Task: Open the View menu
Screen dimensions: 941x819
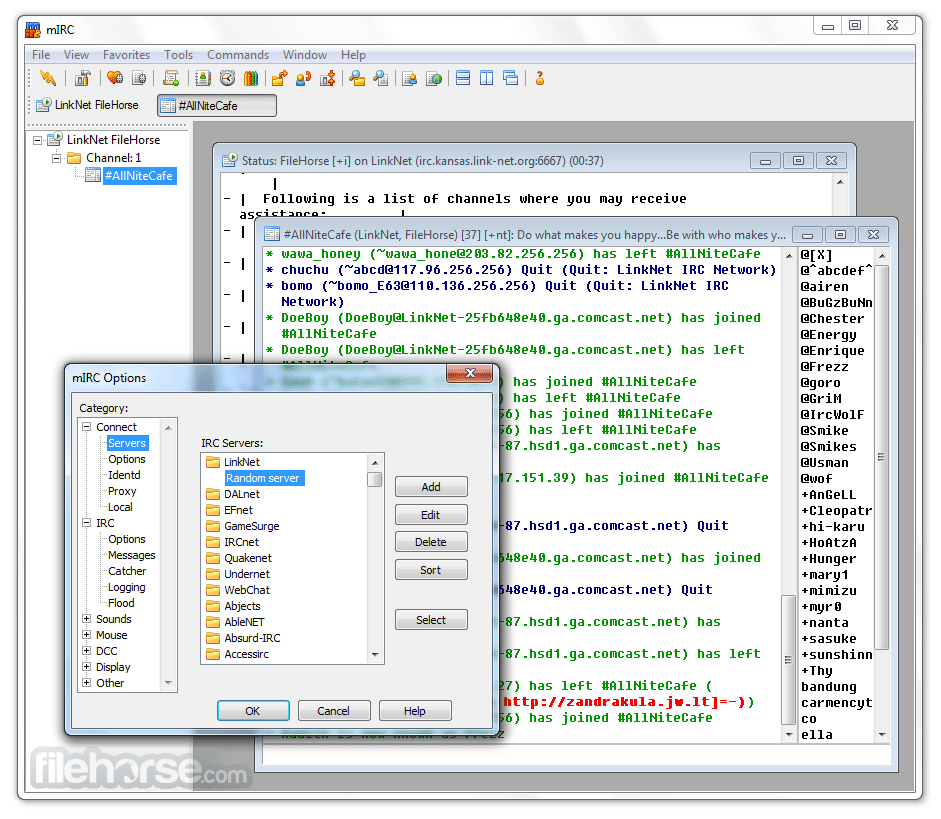Action: click(x=76, y=55)
